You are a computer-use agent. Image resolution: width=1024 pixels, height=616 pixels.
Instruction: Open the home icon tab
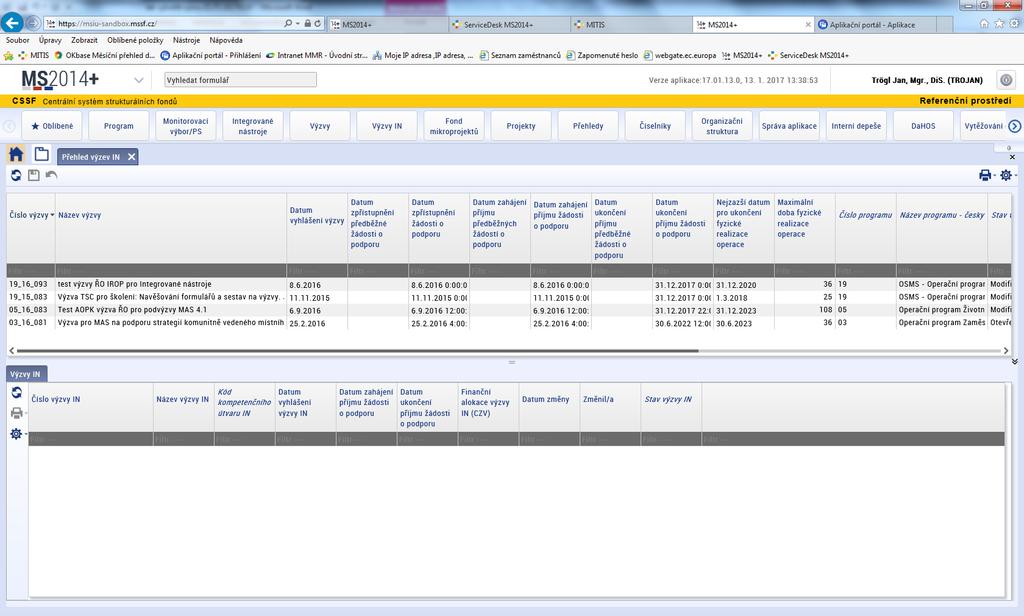[x=16, y=155]
